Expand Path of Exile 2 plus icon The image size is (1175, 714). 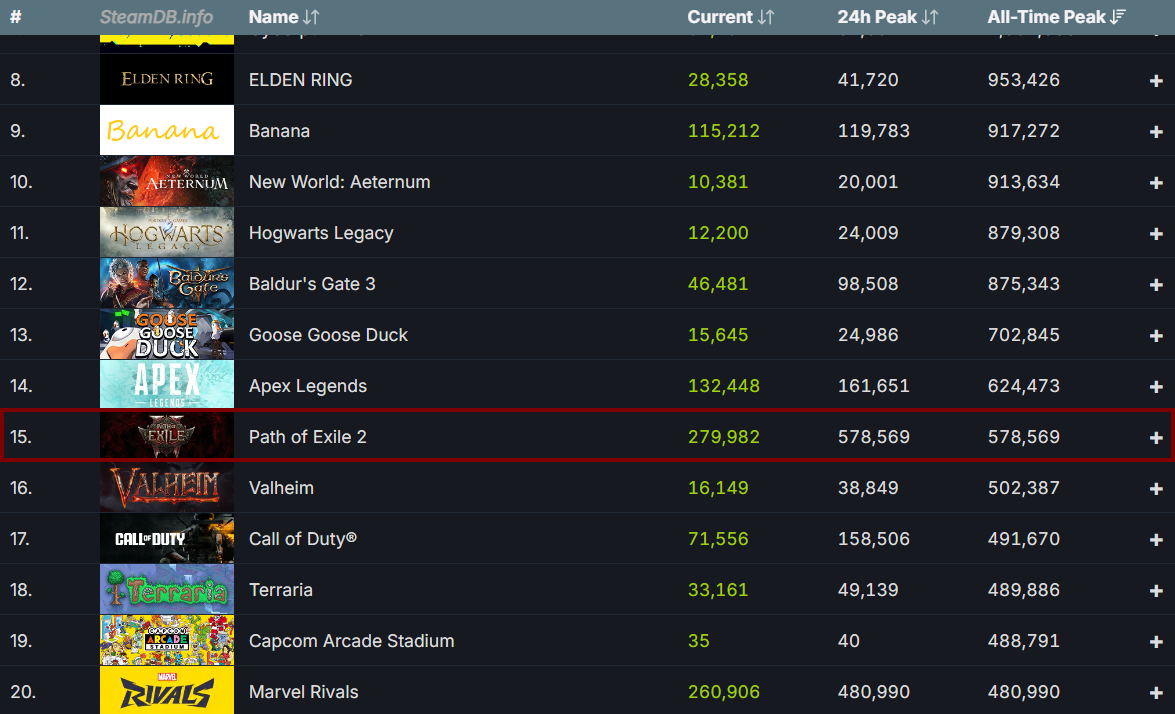coord(1156,438)
